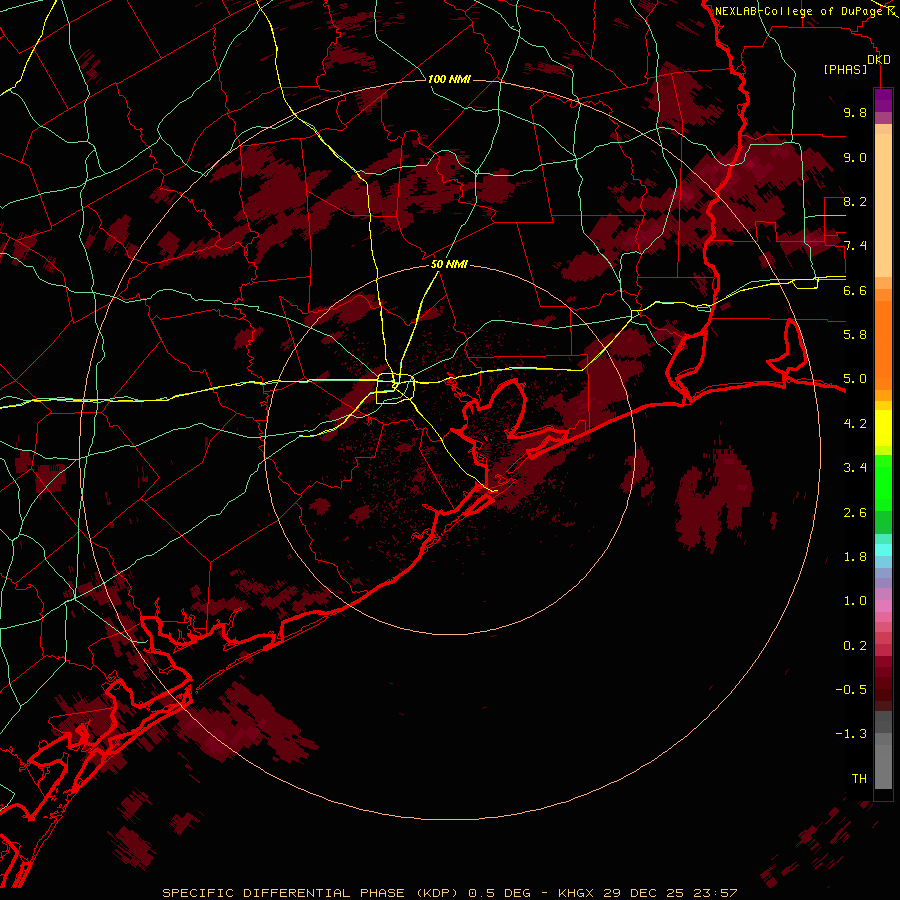The image size is (900, 900).
Task: Click the -1.3 scale value
Action: coord(851,734)
